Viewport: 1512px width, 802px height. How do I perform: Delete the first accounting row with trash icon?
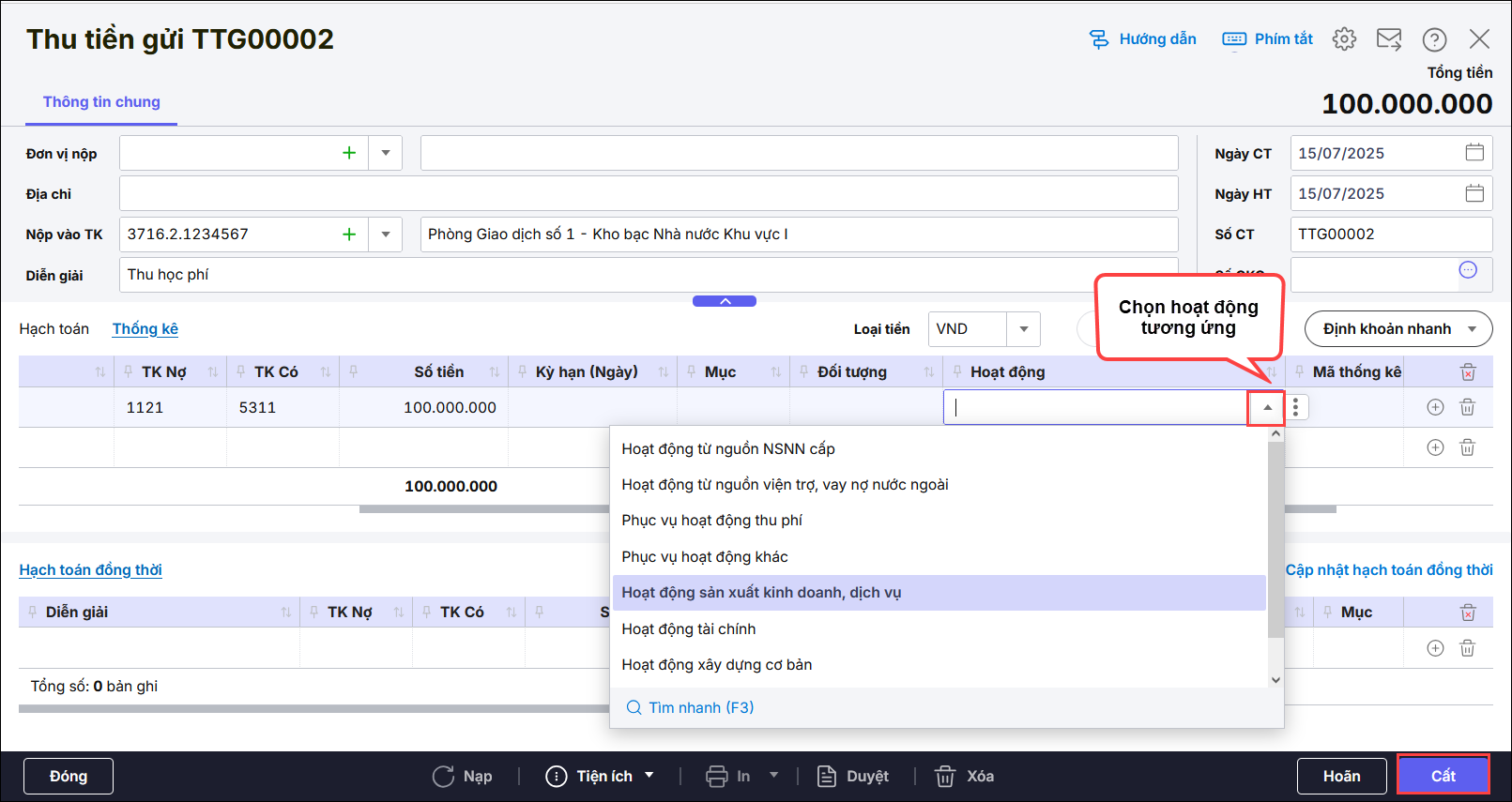[1467, 407]
